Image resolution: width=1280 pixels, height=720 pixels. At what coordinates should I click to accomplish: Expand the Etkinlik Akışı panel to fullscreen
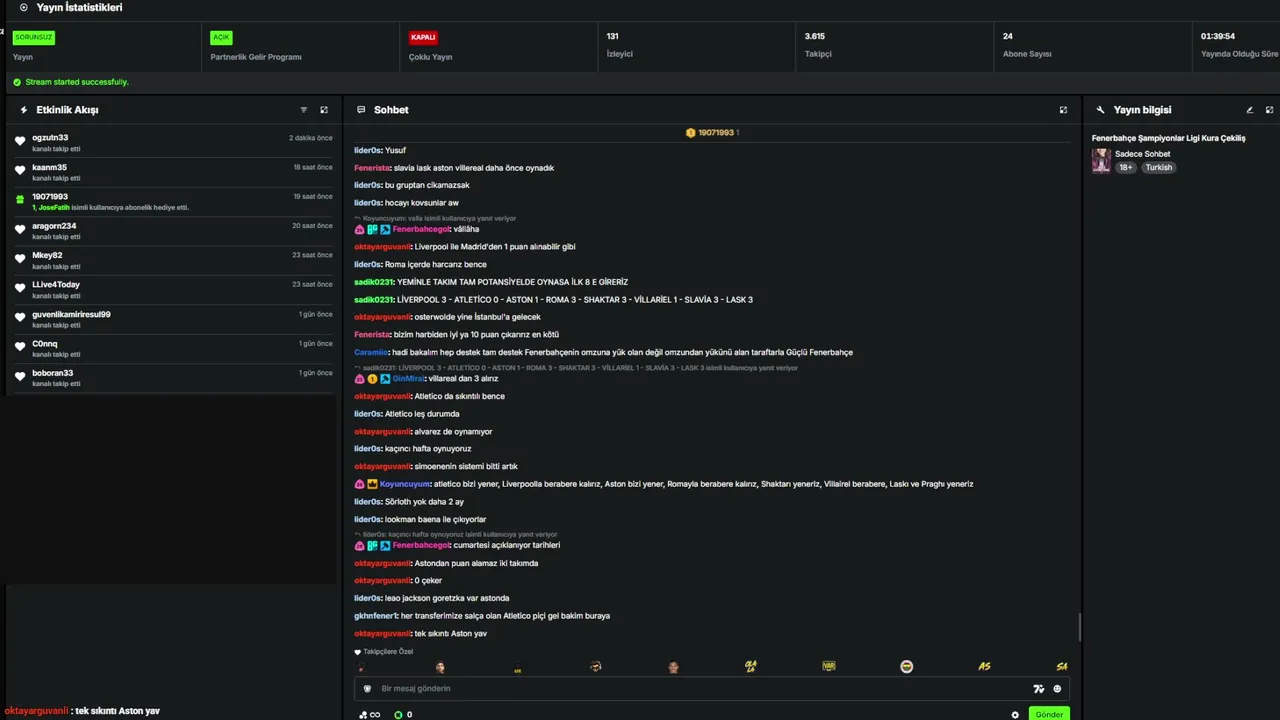tap(324, 110)
